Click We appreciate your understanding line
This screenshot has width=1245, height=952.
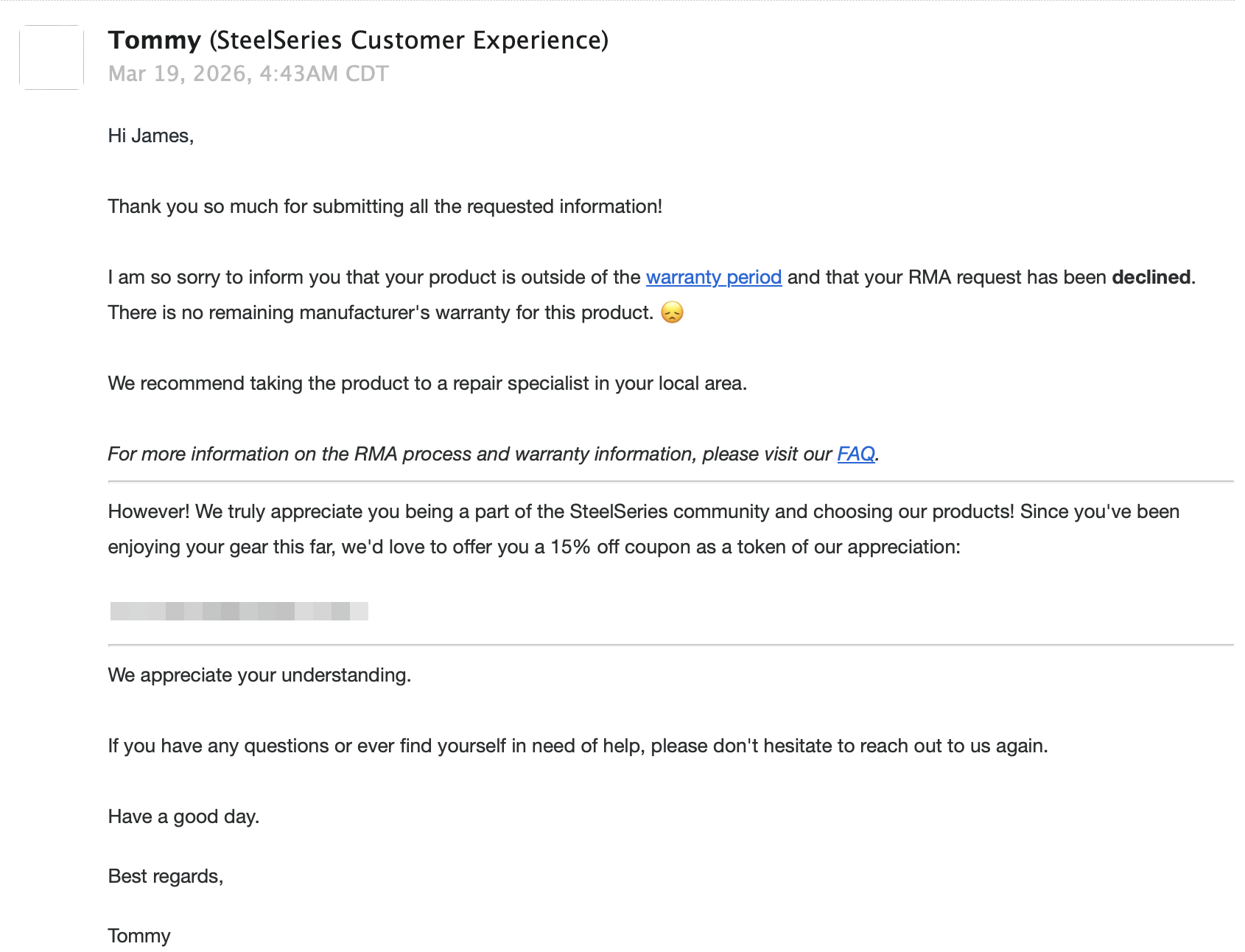click(259, 675)
